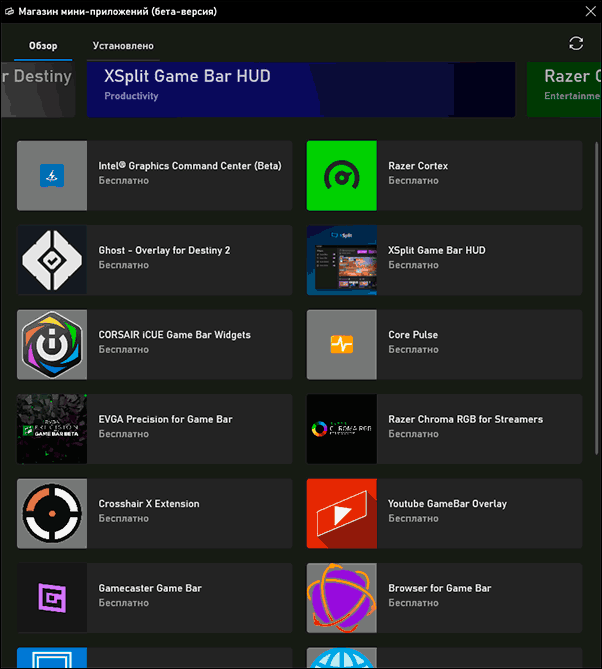Refresh the widget store list

pos(576,43)
